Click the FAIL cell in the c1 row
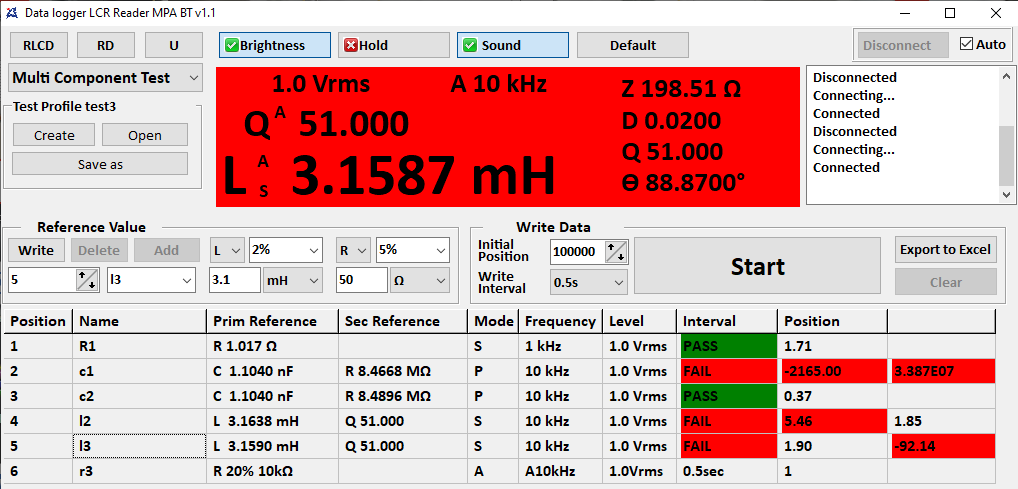This screenshot has width=1018, height=489. pyautogui.click(x=727, y=371)
